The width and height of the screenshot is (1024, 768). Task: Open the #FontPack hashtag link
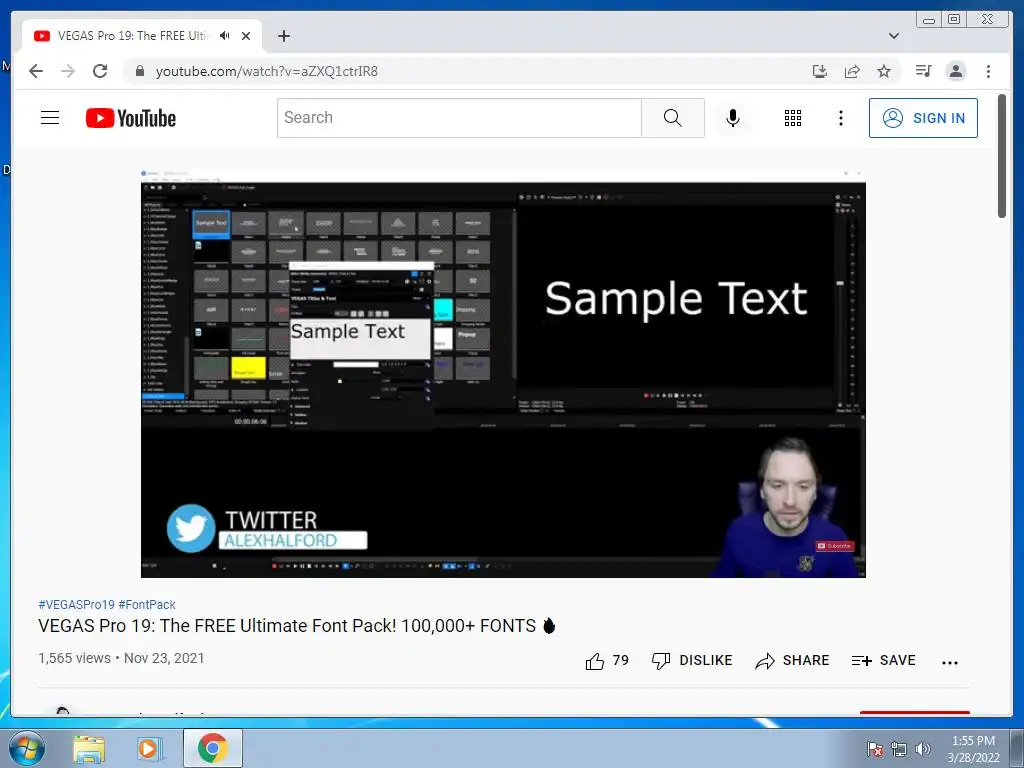(x=147, y=605)
